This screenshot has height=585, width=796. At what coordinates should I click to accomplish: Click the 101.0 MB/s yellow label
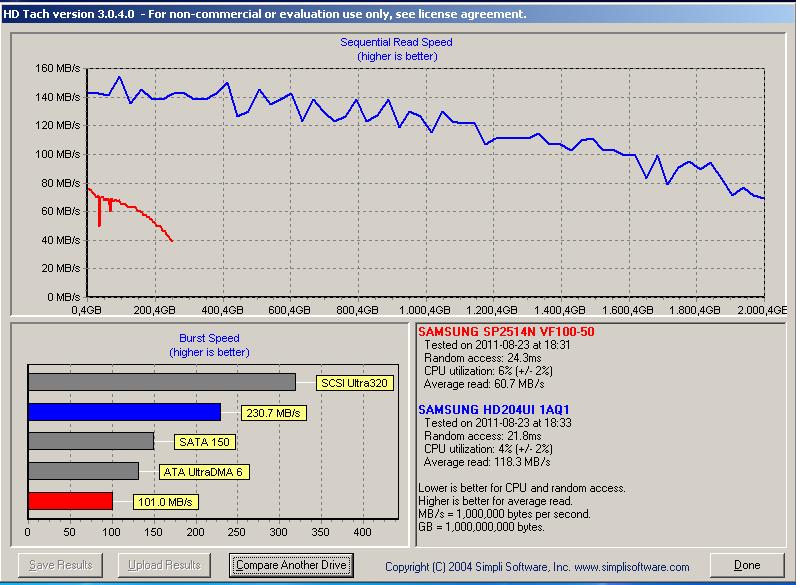pos(164,501)
